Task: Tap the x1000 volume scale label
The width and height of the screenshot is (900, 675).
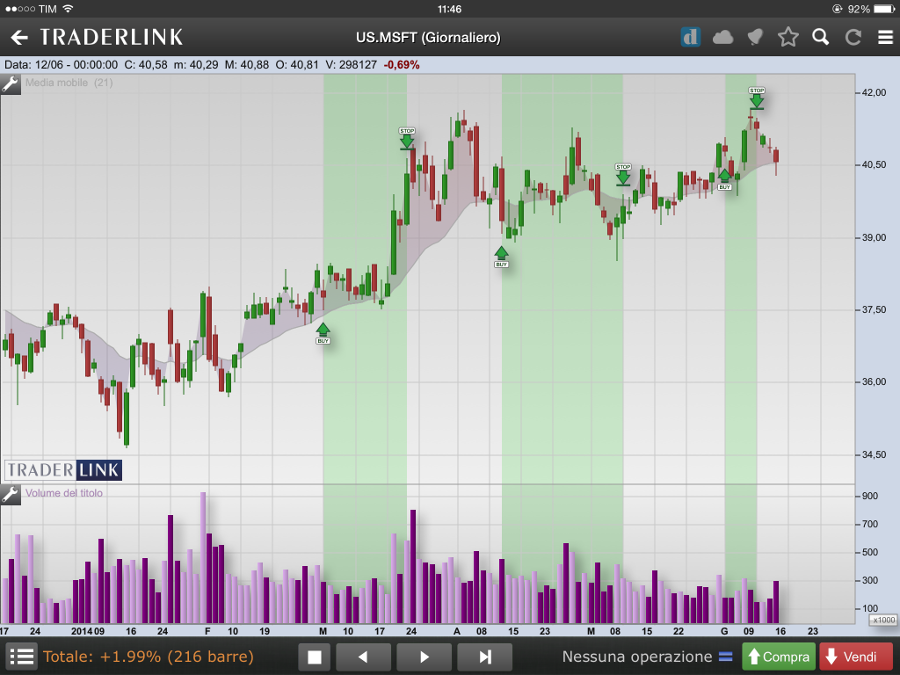Action: click(883, 620)
